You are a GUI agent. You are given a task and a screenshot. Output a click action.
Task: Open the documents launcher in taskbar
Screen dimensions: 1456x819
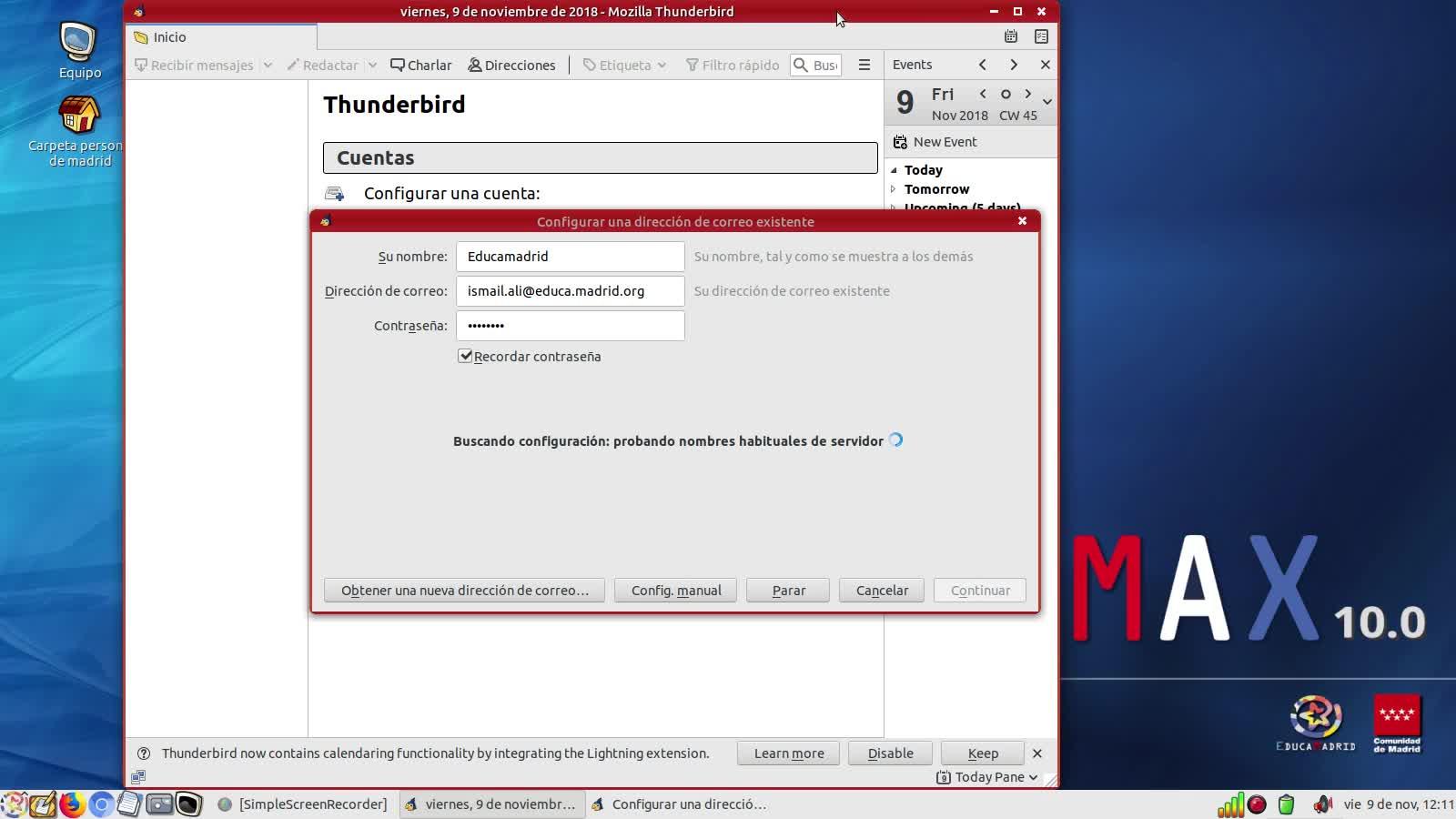click(129, 804)
